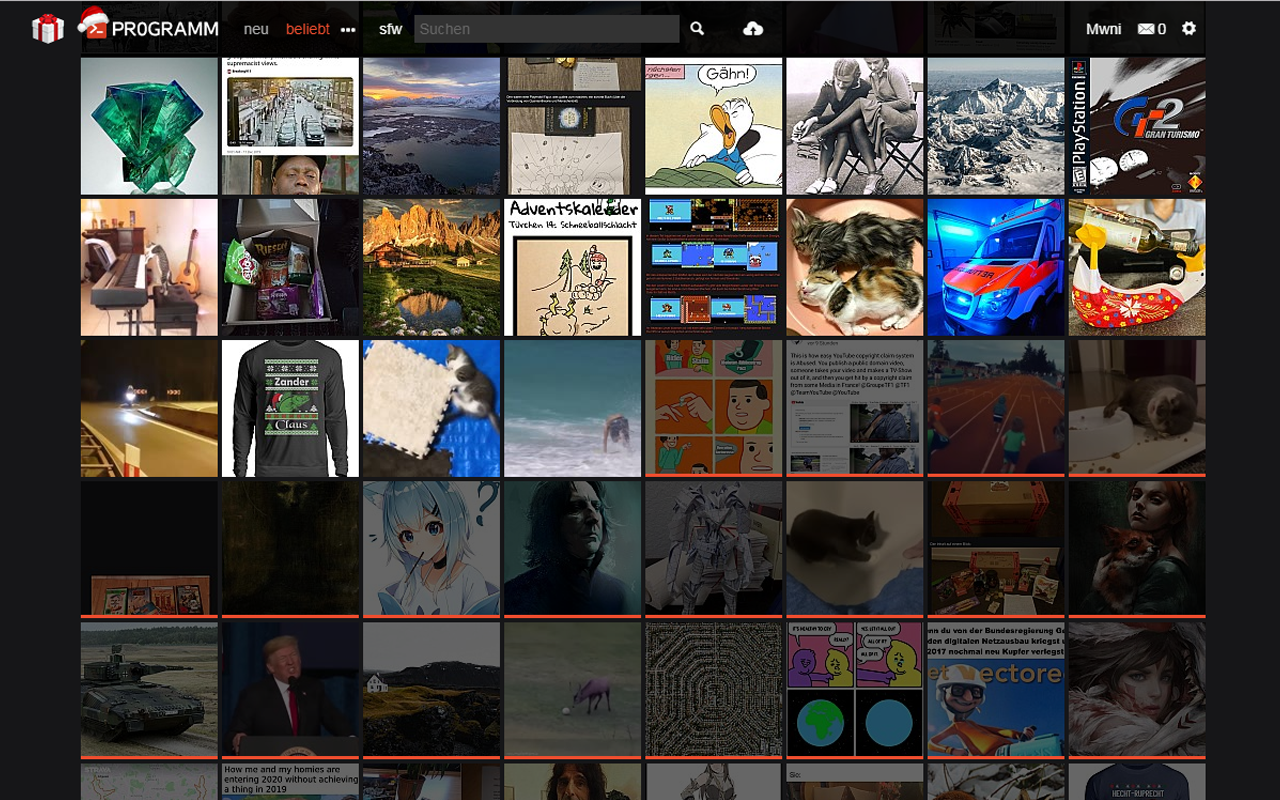Open the Mwni user profile link

(x=1104, y=29)
